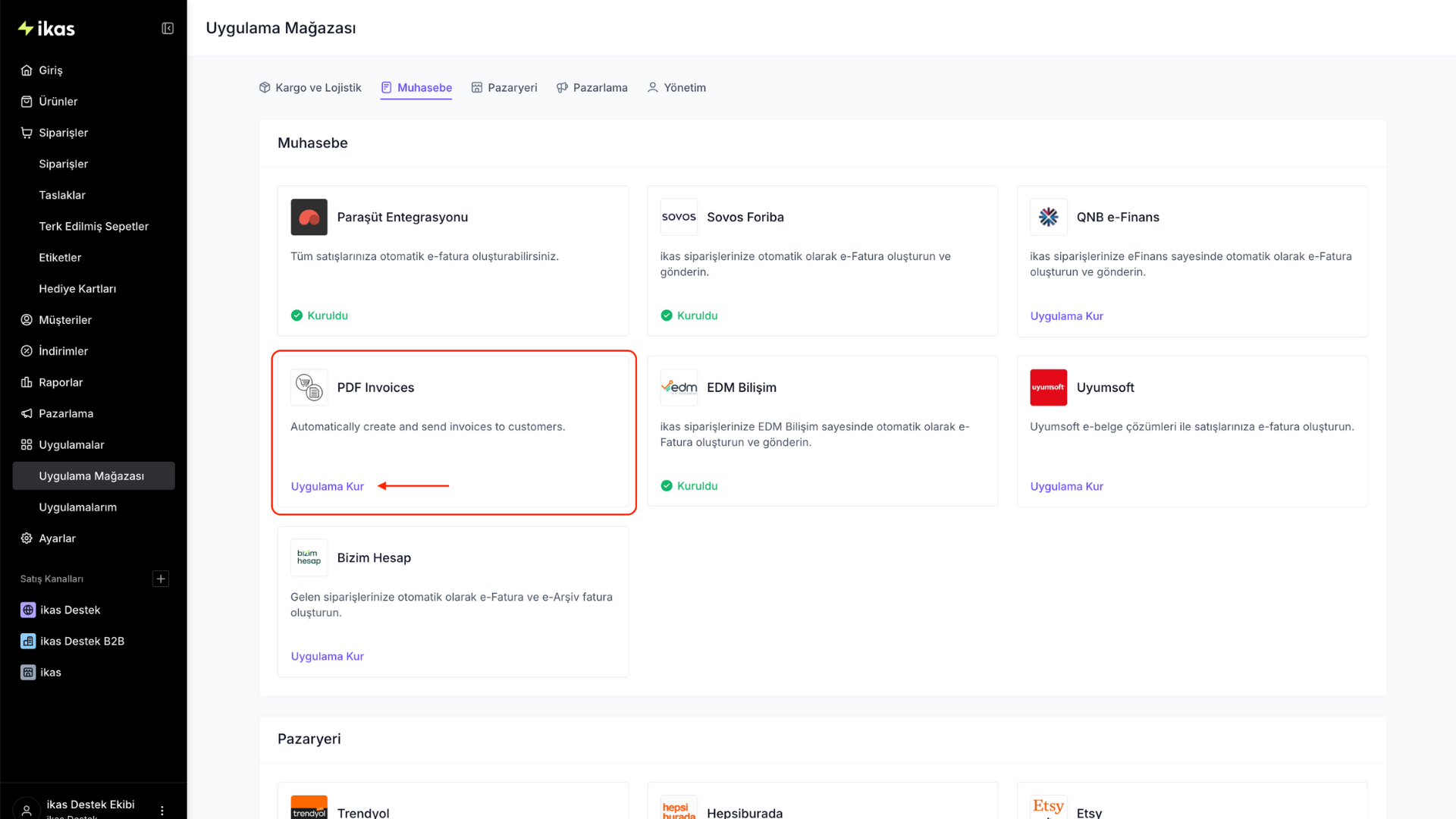Image resolution: width=1456 pixels, height=819 pixels.
Task: Click the Bizim Hesap title
Action: click(374, 558)
